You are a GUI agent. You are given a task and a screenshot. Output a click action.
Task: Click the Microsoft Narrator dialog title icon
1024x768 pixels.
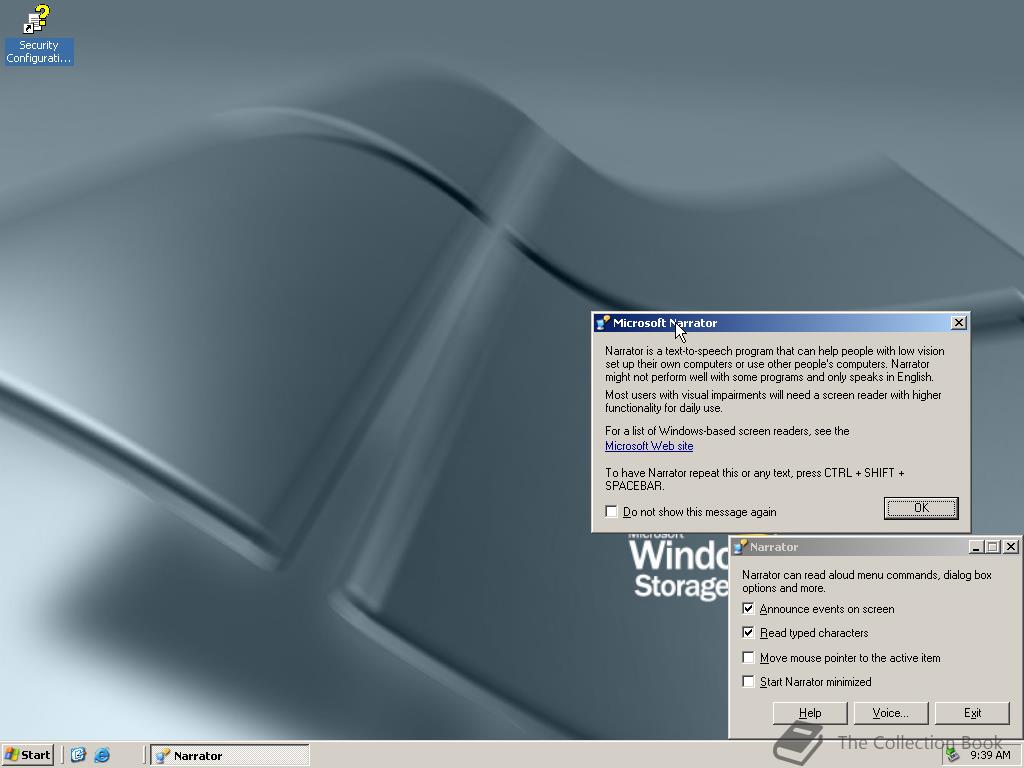[603, 323]
